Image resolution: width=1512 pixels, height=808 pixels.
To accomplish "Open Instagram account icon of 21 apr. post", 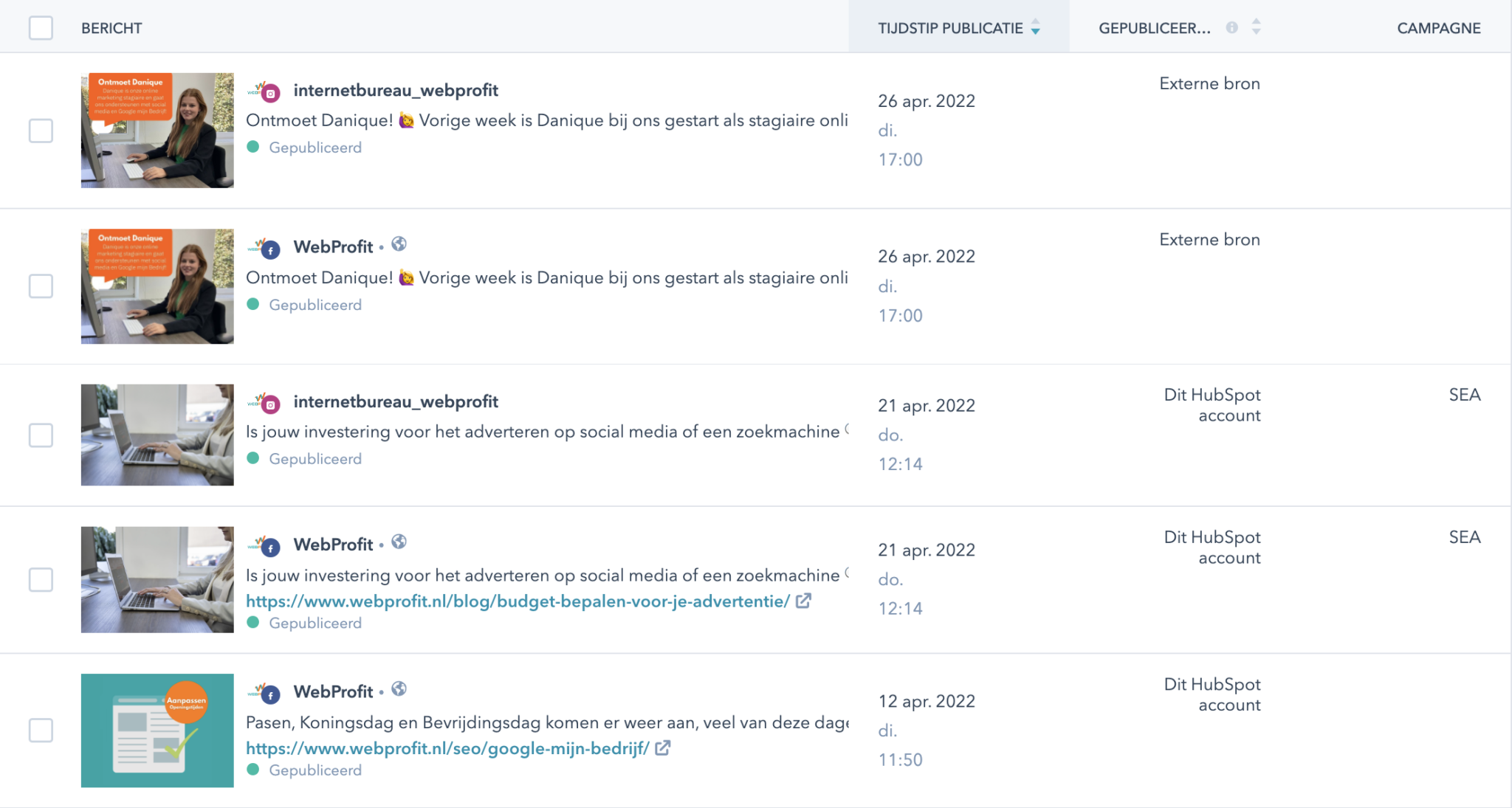I will pos(264,402).
